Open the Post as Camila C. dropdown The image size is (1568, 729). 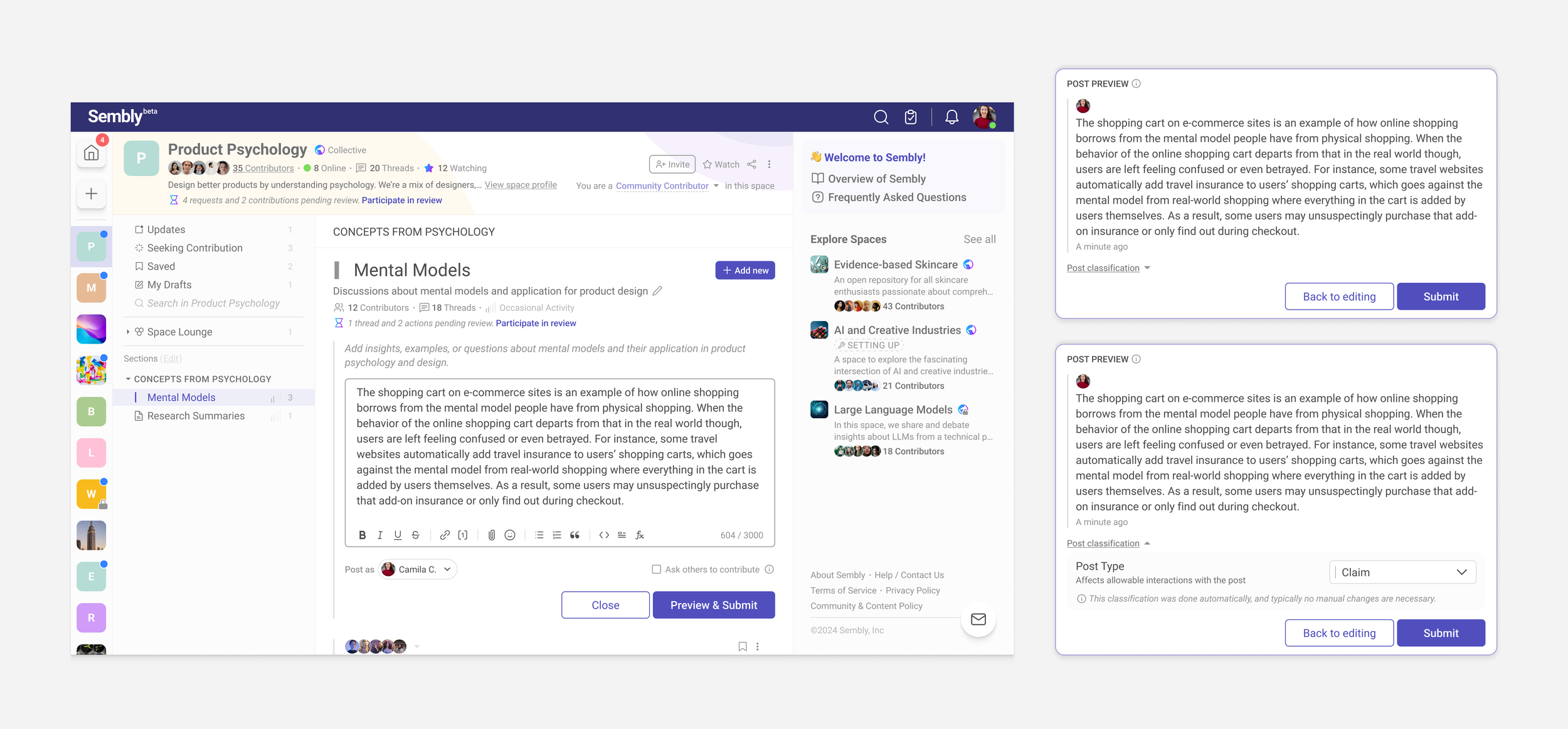click(418, 570)
